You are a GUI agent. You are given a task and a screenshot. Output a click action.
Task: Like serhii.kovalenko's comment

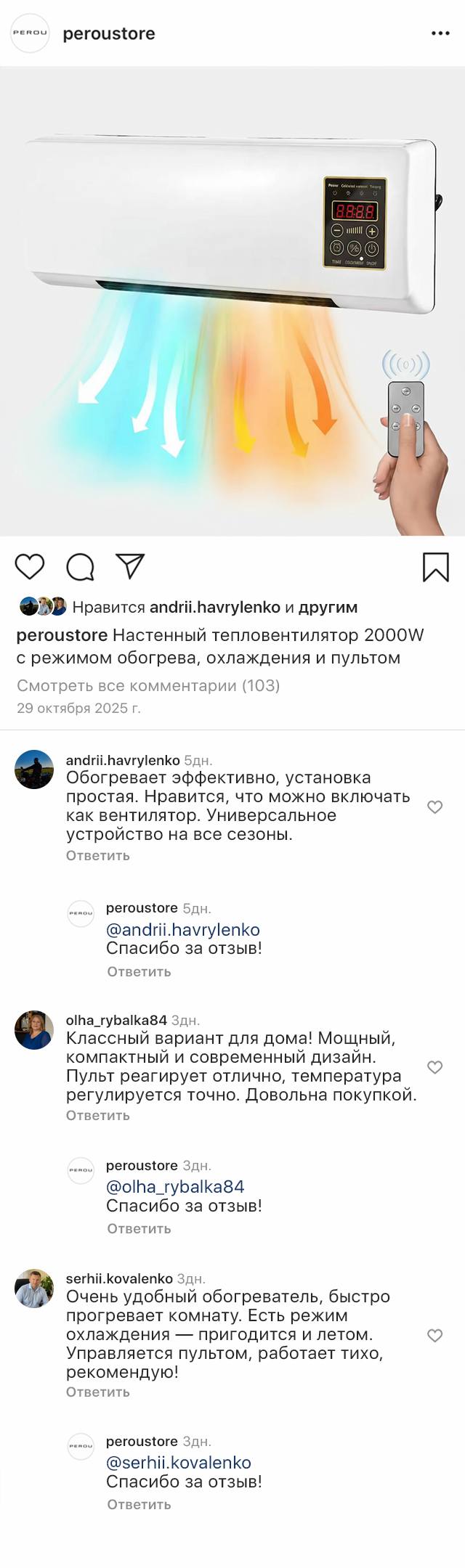[434, 1335]
